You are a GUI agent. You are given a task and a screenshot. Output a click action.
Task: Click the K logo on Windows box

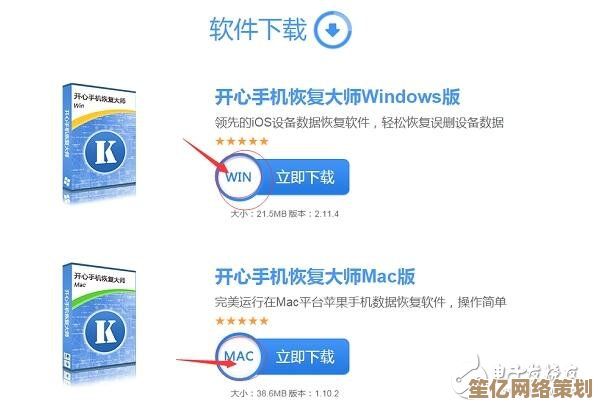click(x=105, y=152)
